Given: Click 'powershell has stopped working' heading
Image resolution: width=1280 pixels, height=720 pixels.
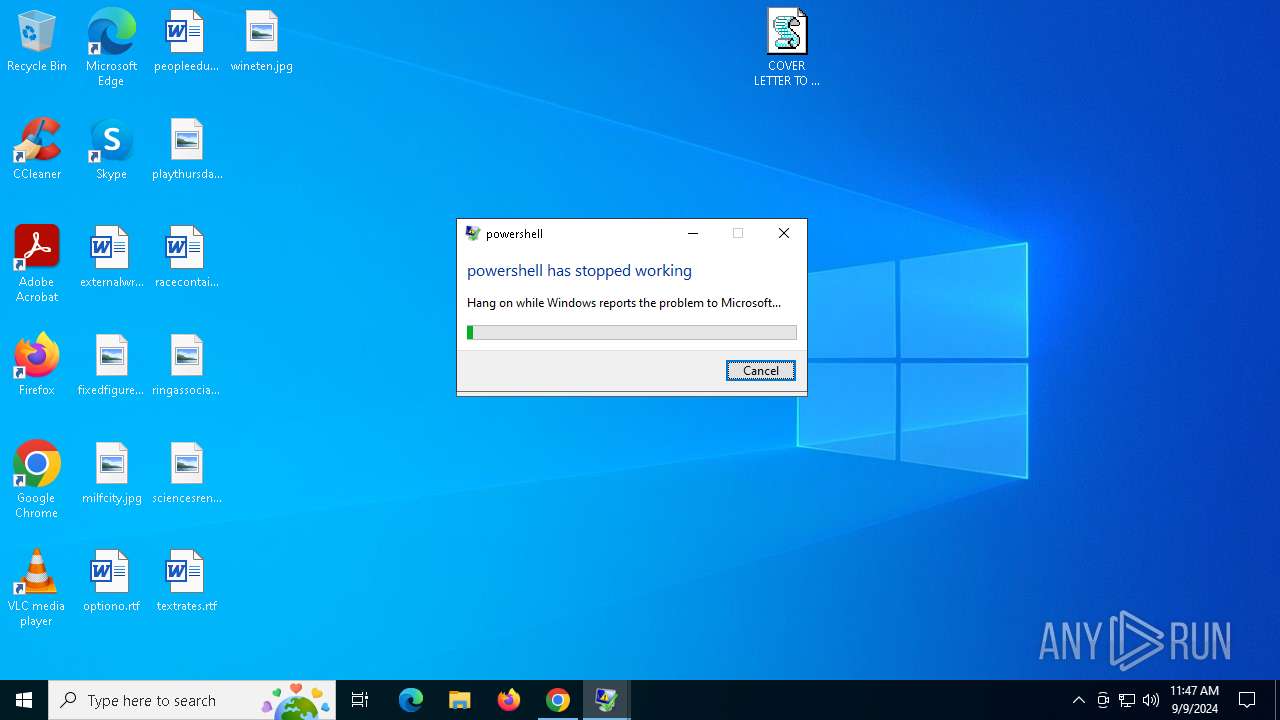Looking at the screenshot, I should point(579,271).
